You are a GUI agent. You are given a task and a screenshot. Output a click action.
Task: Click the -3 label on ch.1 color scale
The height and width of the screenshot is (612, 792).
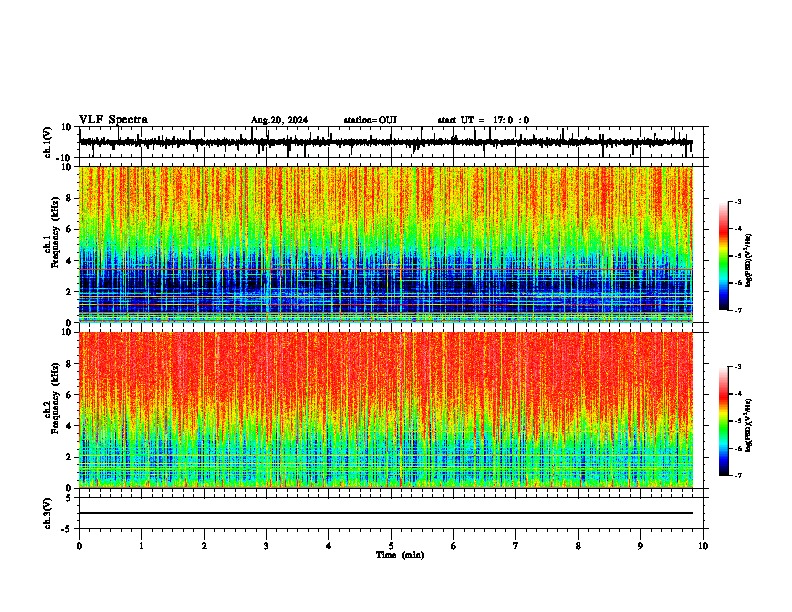pyautogui.click(x=737, y=202)
